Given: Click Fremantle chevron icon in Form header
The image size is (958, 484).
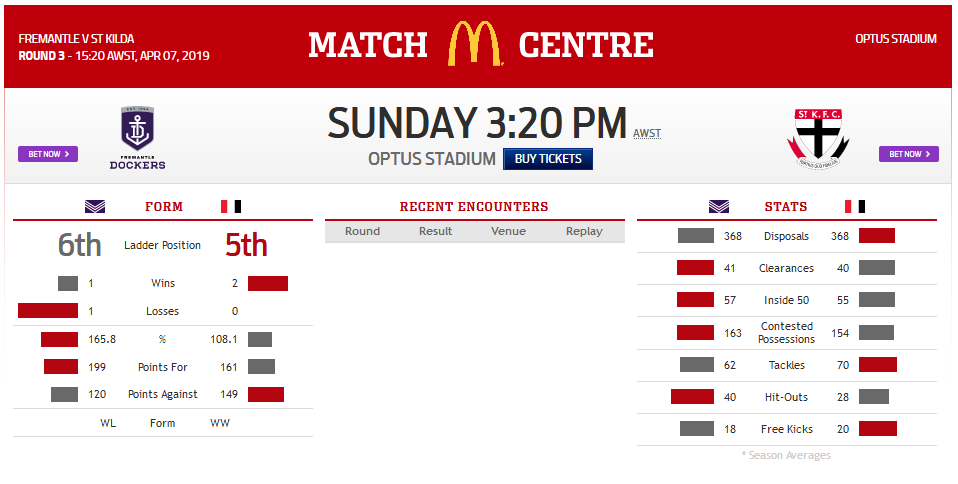Looking at the screenshot, I should pos(95,207).
